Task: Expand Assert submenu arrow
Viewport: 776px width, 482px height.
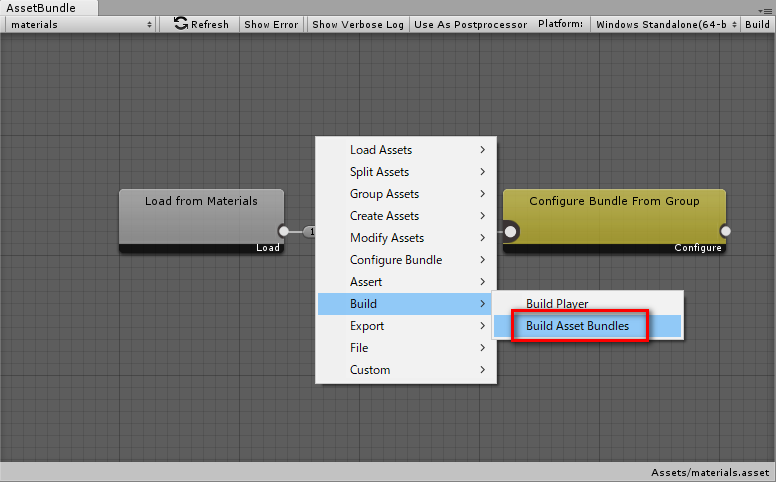Action: point(483,282)
